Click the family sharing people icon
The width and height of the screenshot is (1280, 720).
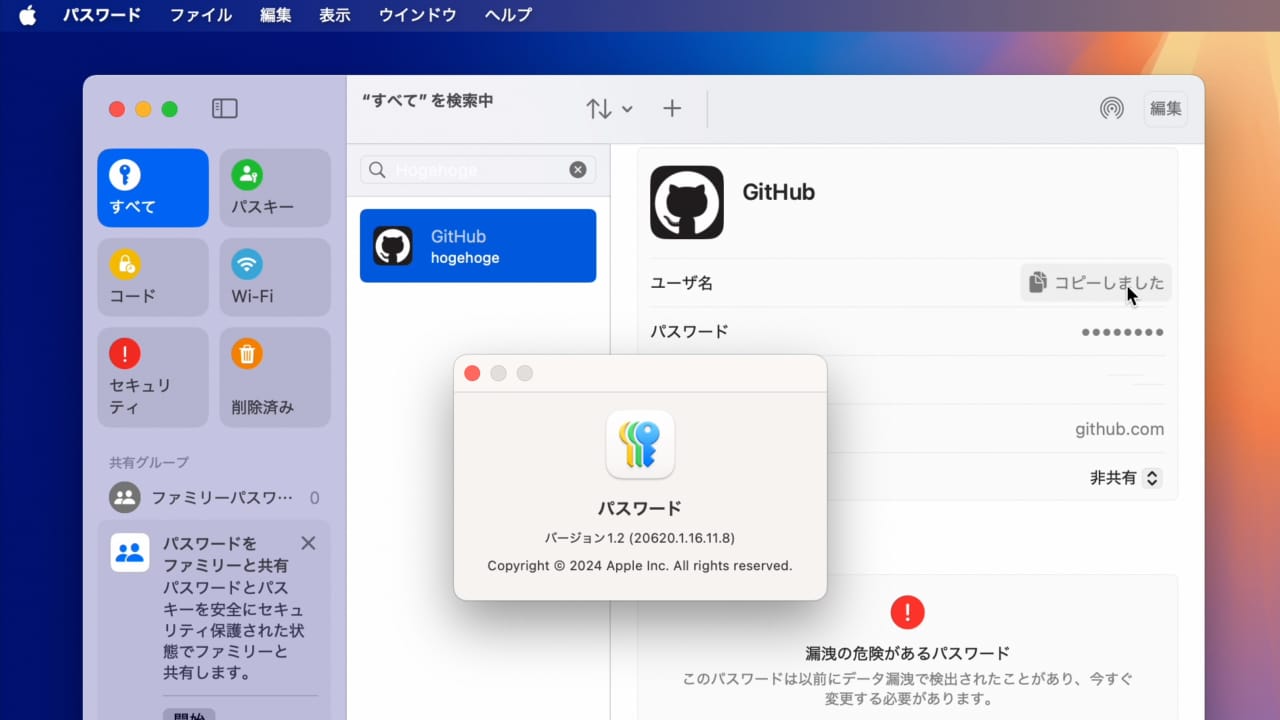[x=130, y=553]
